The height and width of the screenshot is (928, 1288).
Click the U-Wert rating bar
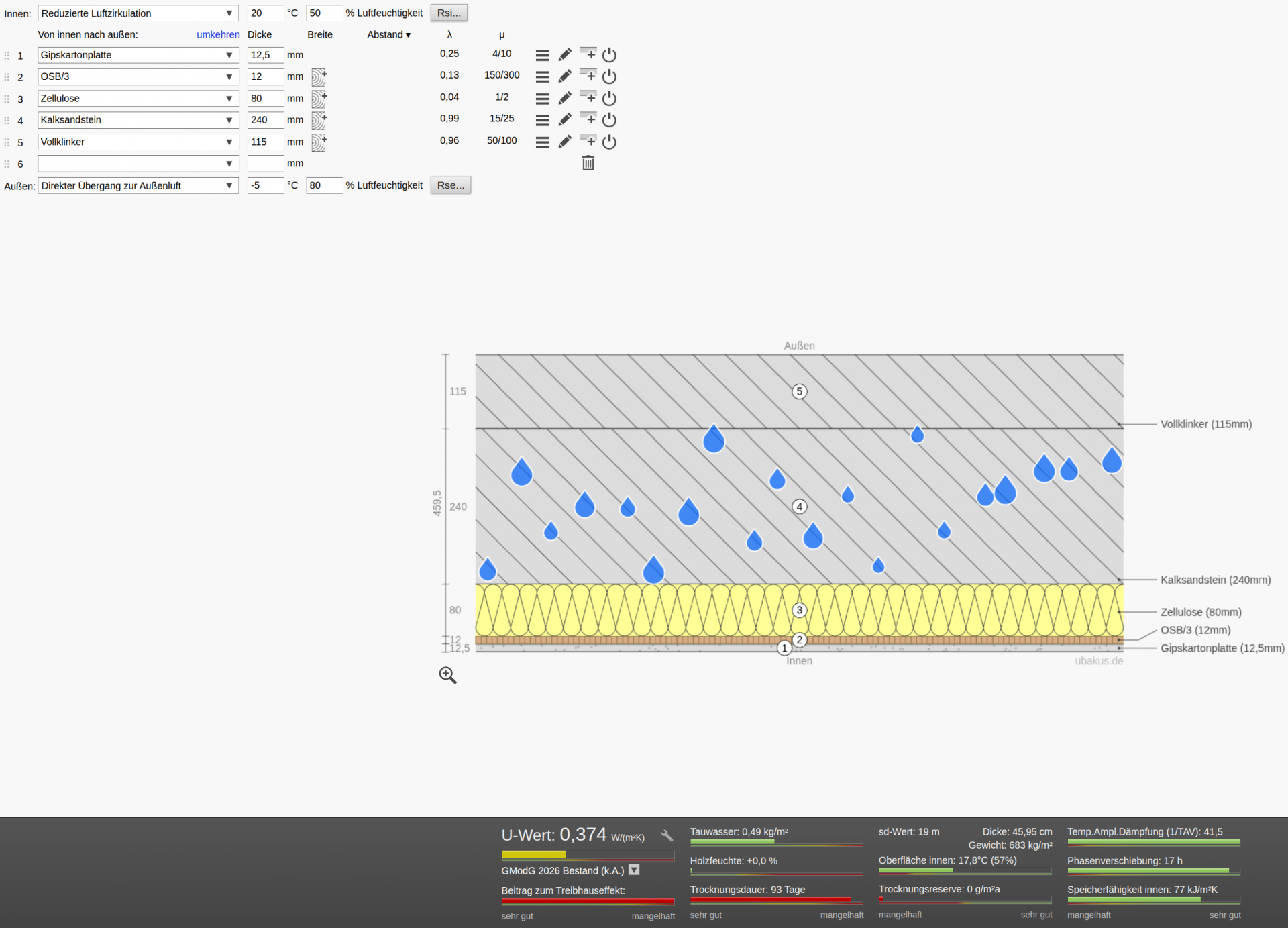[588, 855]
